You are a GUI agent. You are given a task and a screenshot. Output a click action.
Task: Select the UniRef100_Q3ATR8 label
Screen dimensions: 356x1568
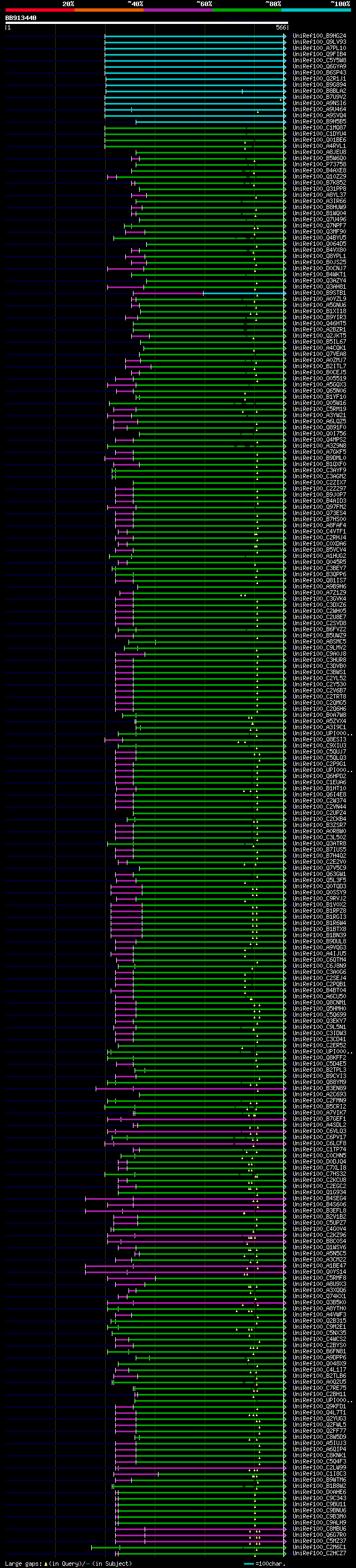tap(319, 843)
